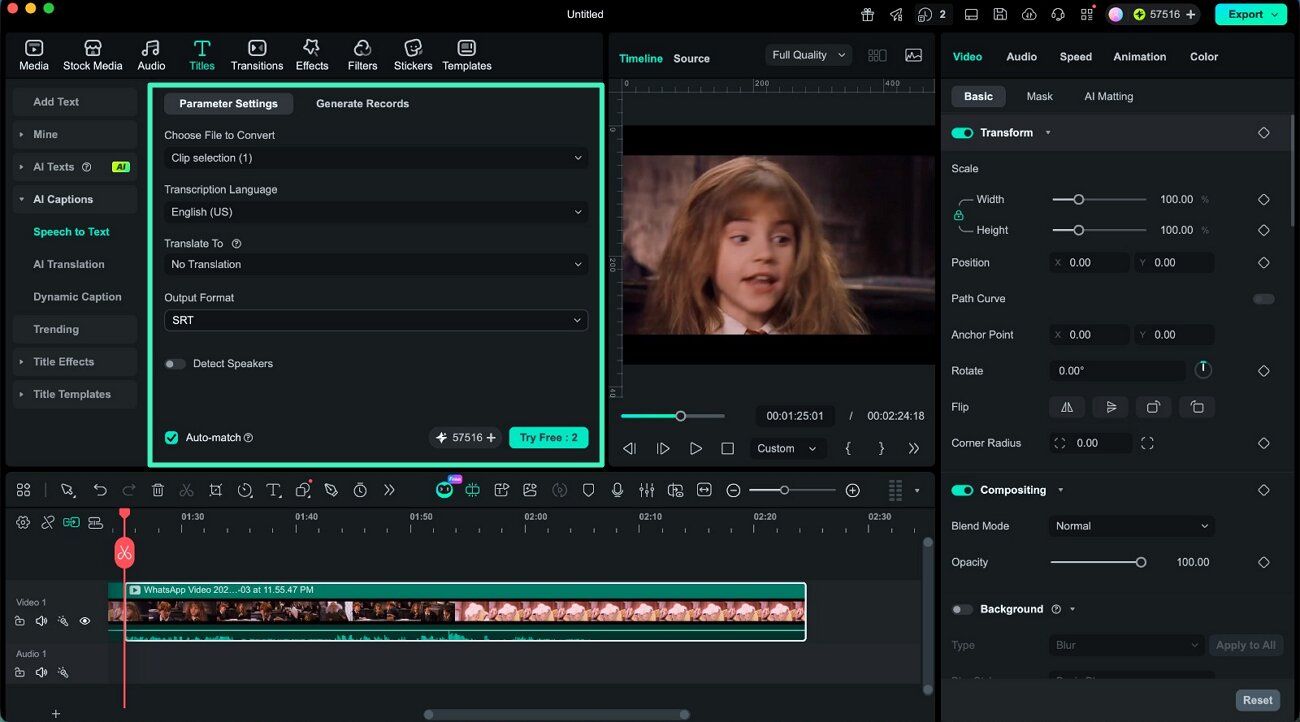Image resolution: width=1300 pixels, height=722 pixels.
Task: Click the red scissors split button on the playhead
Action: pyautogui.click(x=124, y=552)
